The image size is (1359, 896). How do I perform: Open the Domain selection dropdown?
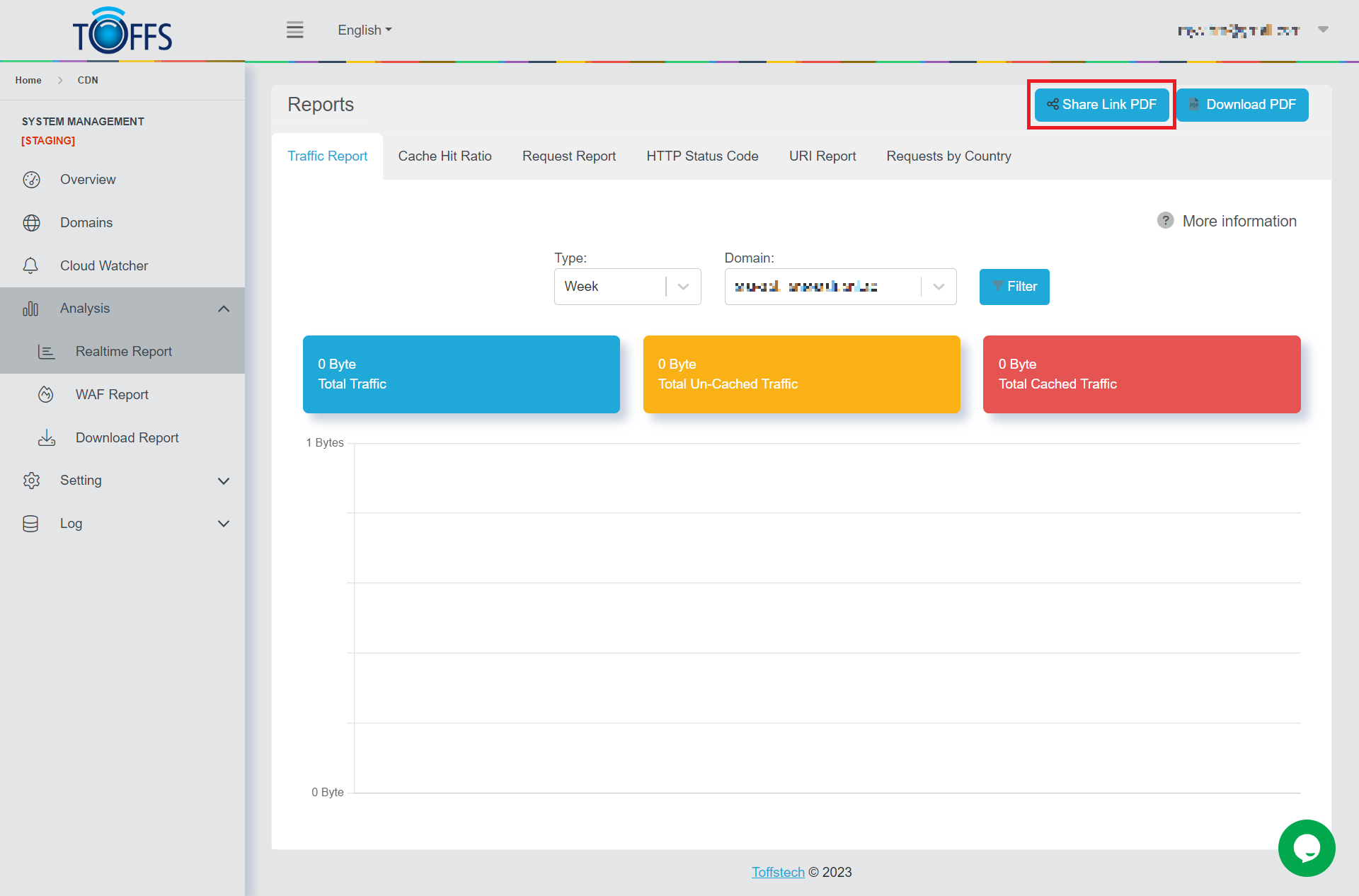click(x=839, y=287)
